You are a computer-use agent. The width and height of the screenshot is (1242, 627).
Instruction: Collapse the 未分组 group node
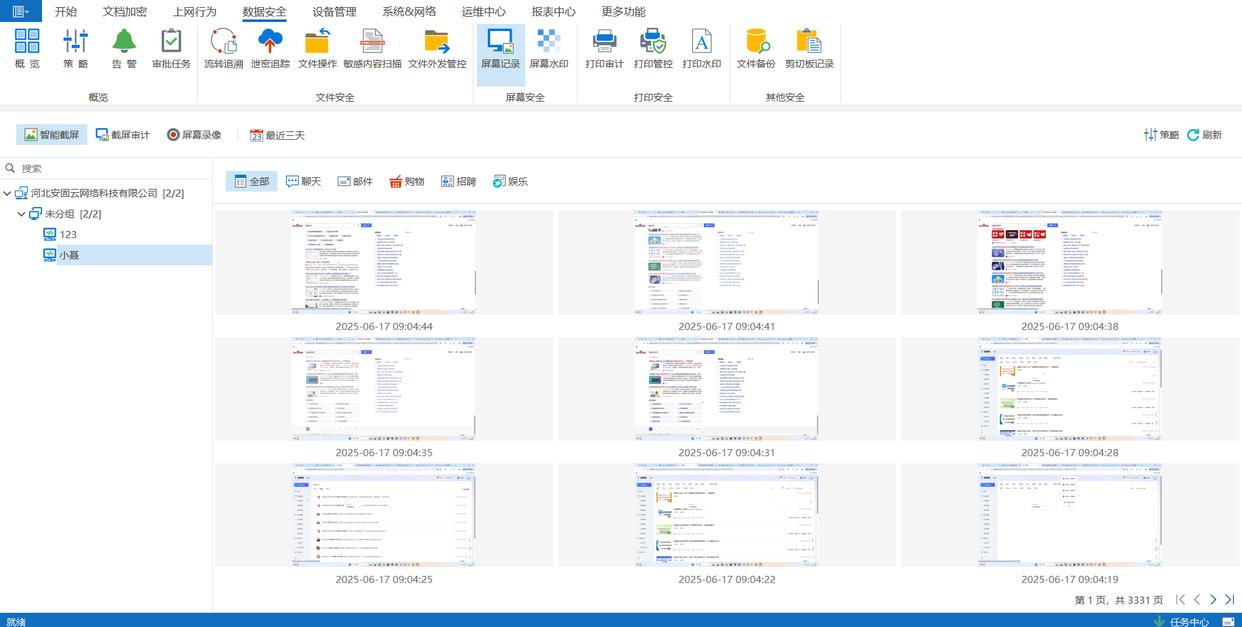pyautogui.click(x=22, y=214)
